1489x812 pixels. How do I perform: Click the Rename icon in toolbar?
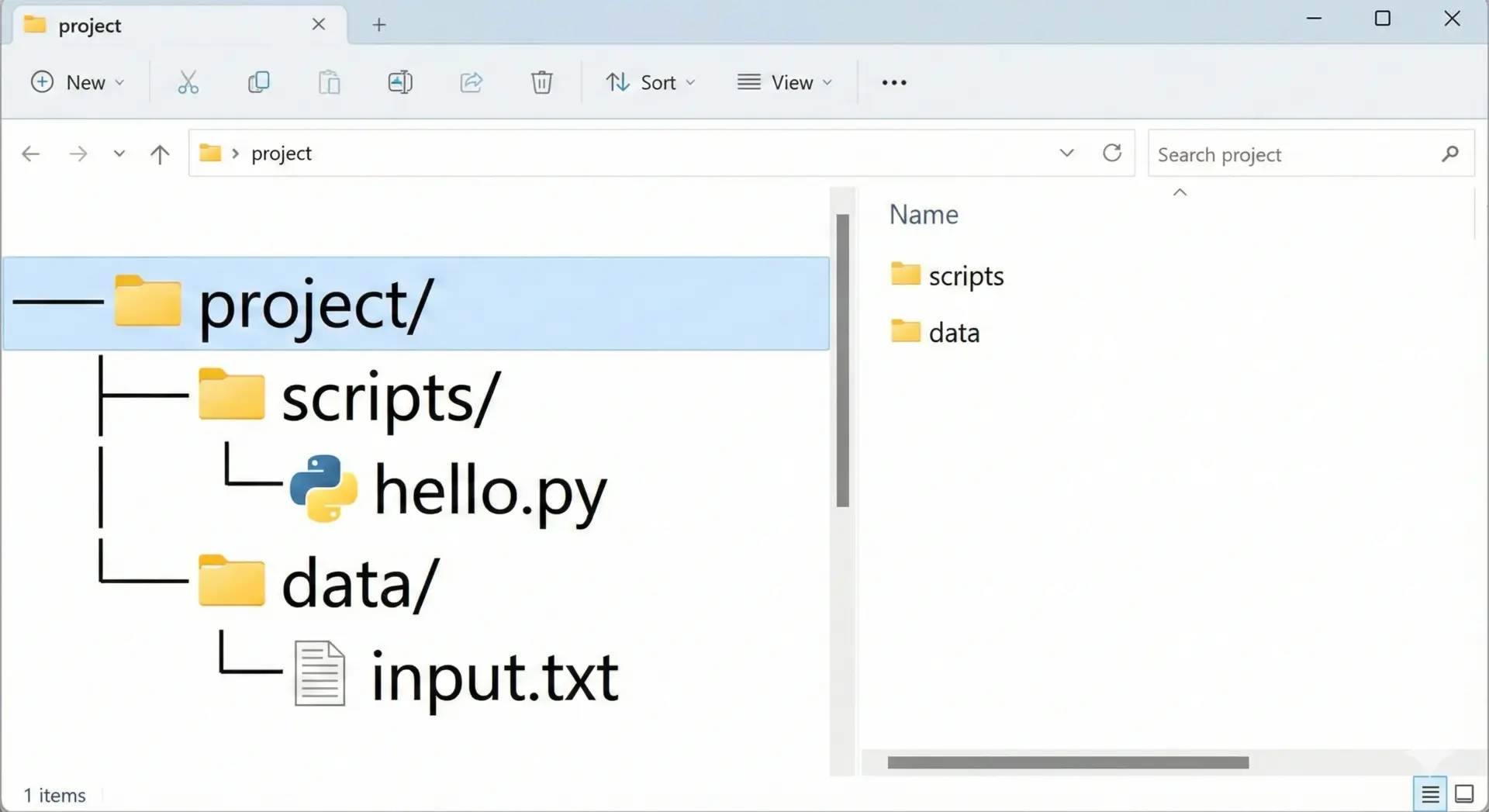400,82
